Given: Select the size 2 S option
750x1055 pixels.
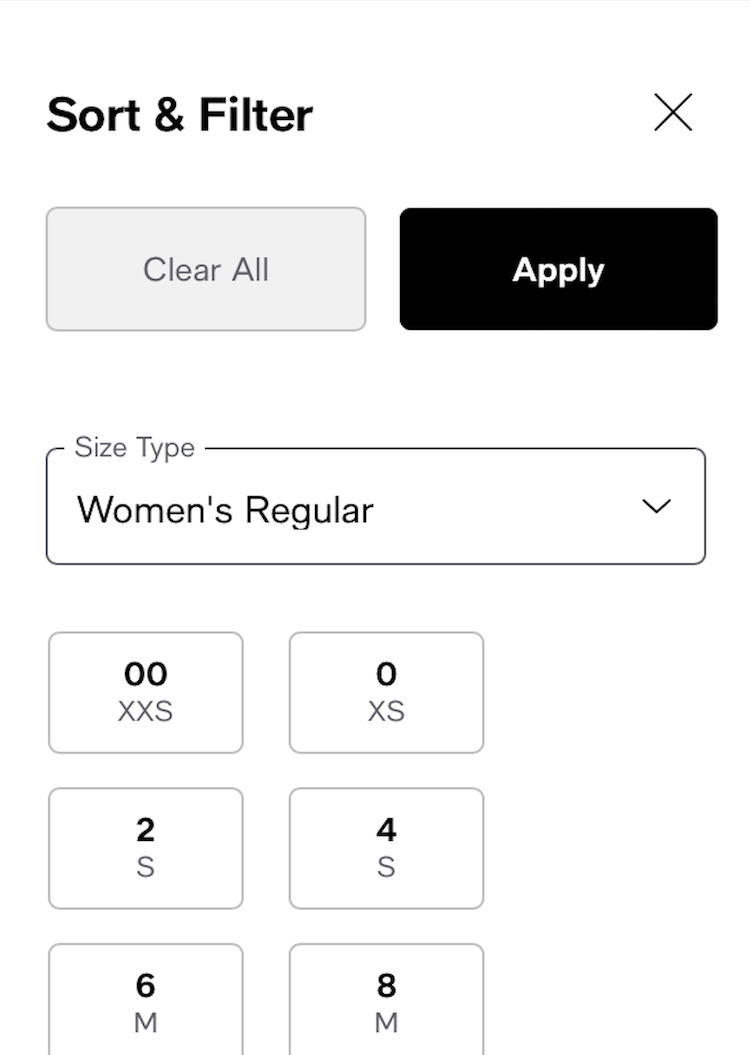Looking at the screenshot, I should [146, 848].
